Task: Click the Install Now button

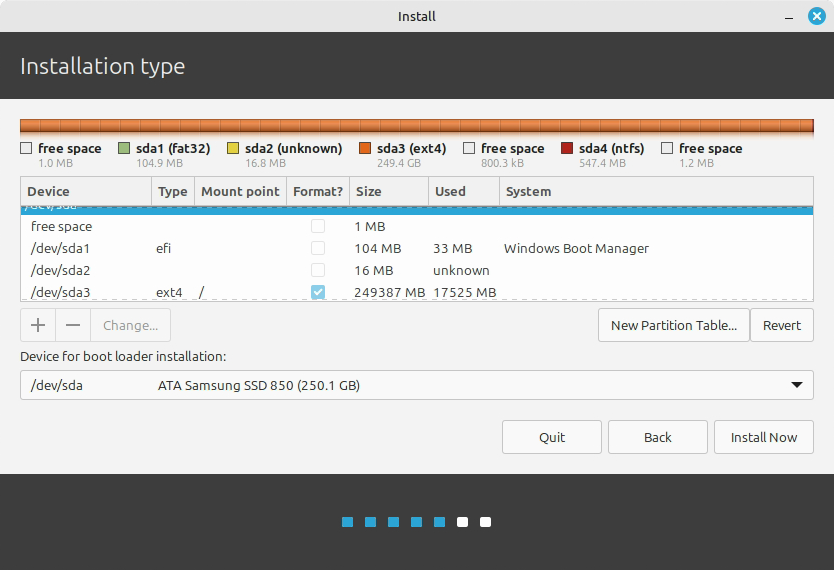Action: (763, 437)
